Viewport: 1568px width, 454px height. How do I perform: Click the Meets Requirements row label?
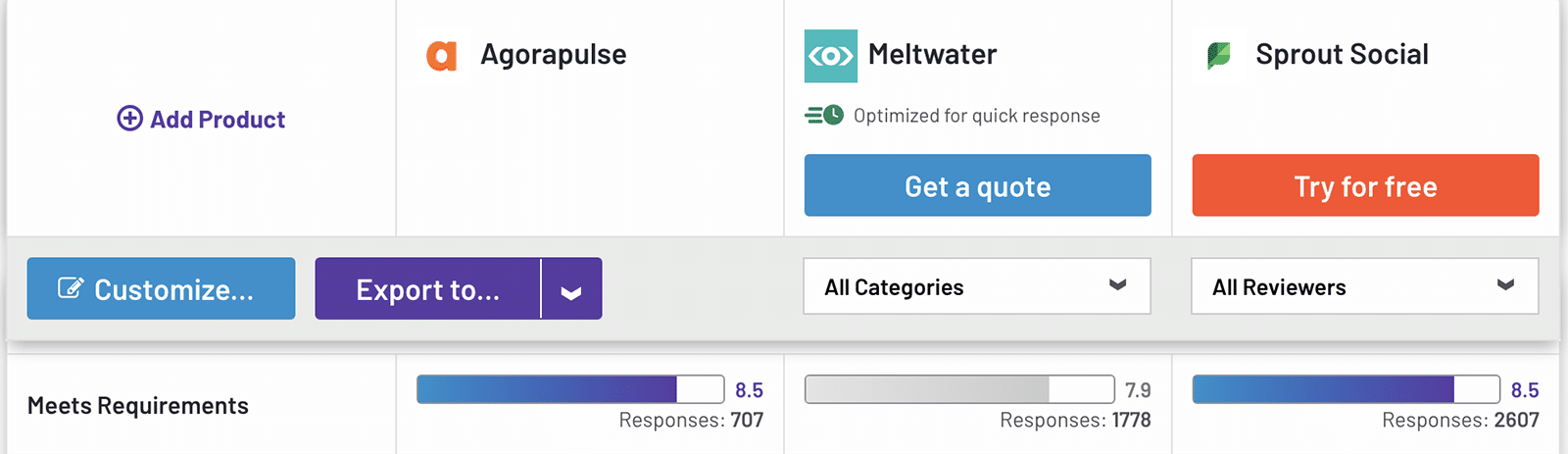click(138, 406)
